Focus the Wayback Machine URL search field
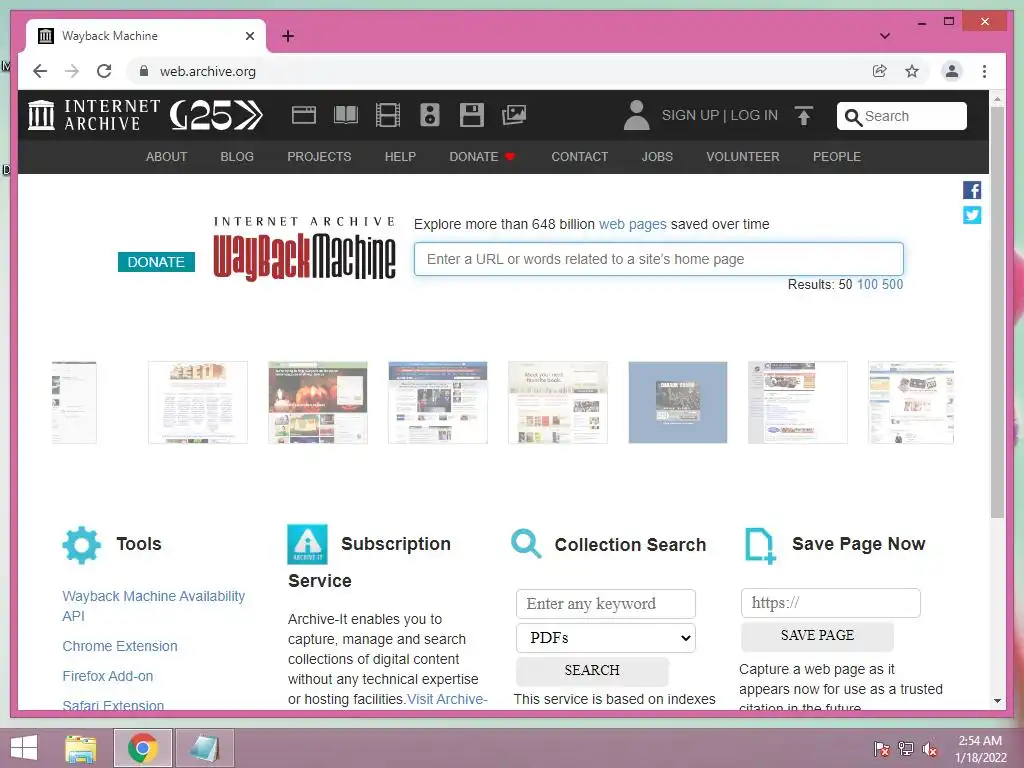 point(658,259)
